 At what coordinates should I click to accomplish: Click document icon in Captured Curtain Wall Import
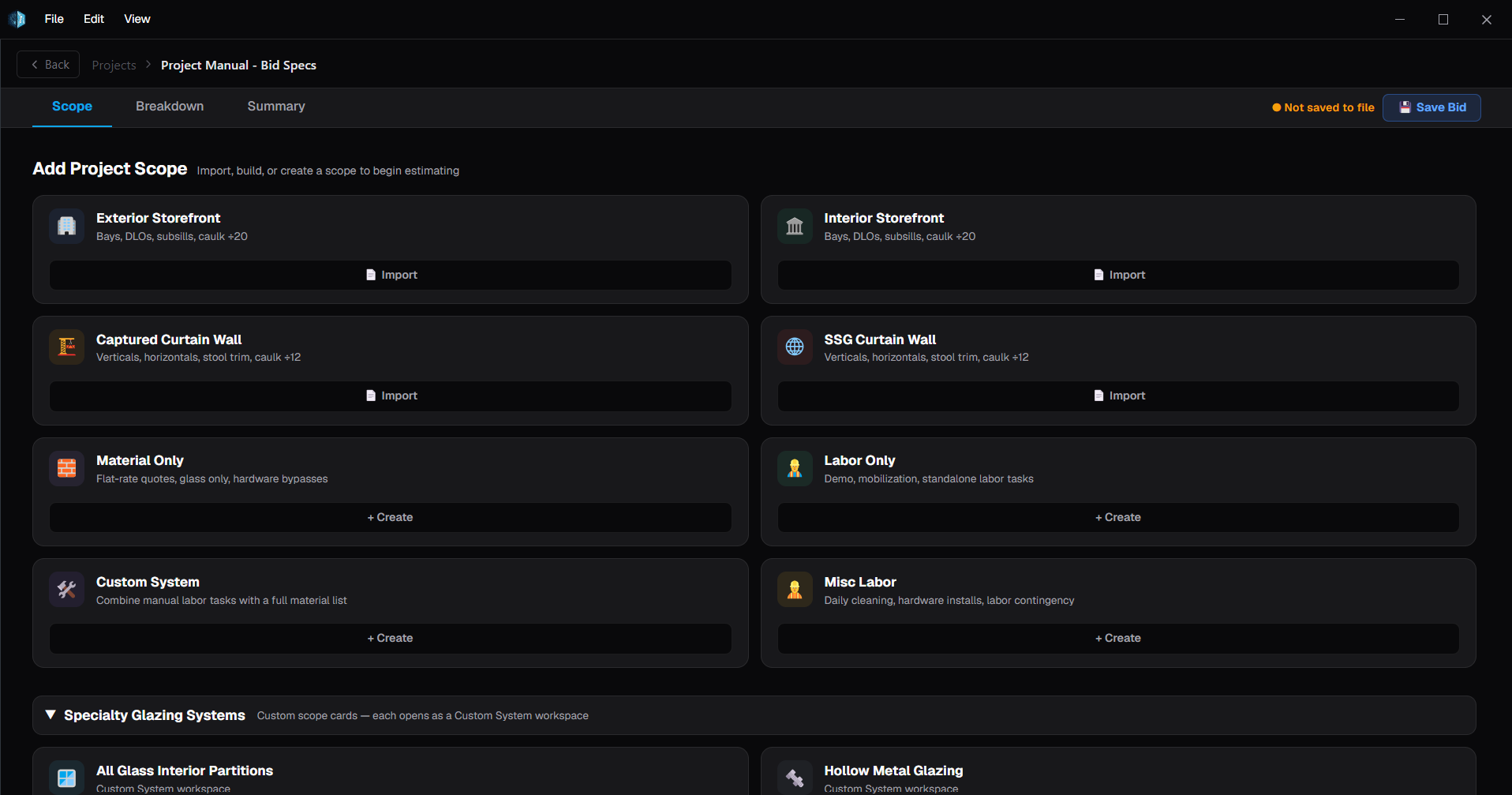point(371,396)
